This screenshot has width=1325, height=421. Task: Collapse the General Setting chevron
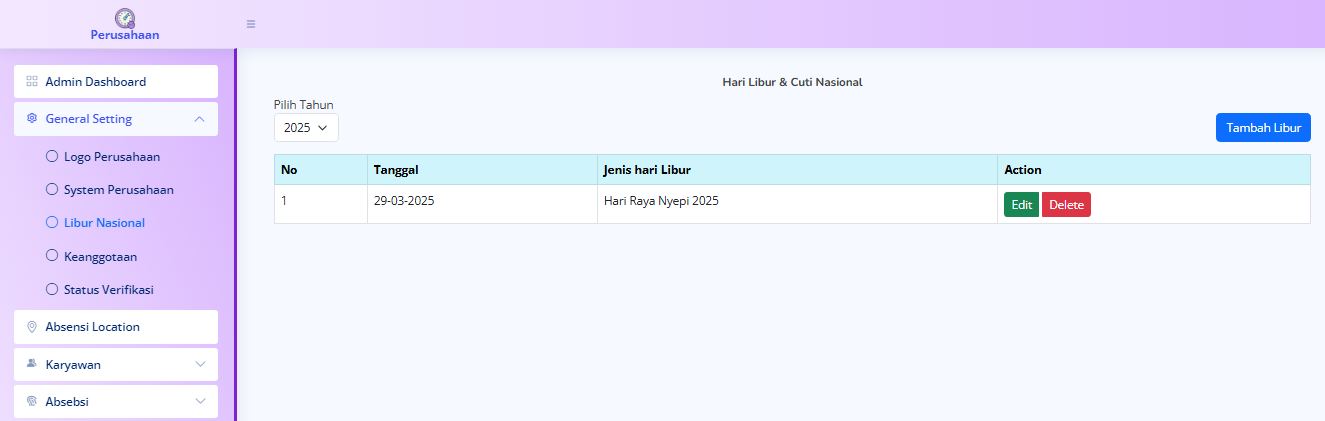200,119
